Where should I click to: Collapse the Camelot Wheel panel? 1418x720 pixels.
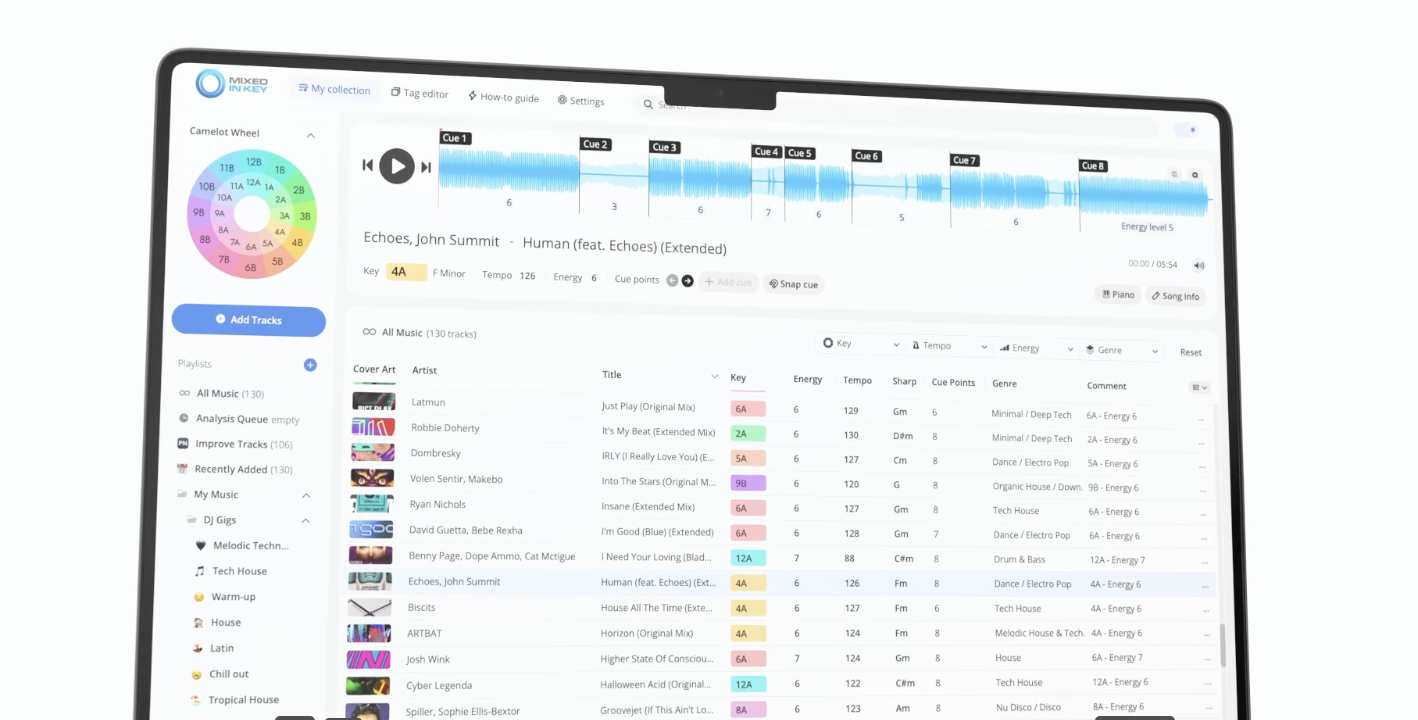(x=310, y=135)
